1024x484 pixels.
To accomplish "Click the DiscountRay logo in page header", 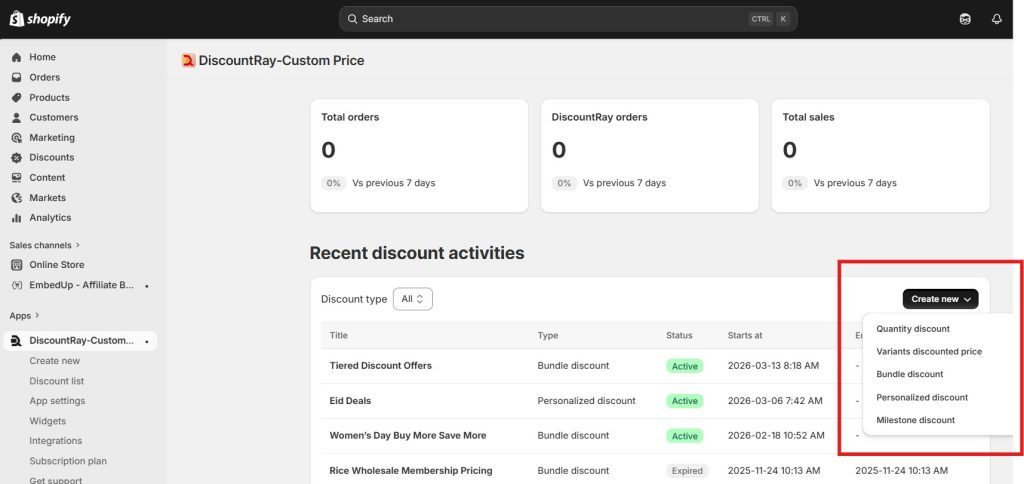I will [189, 61].
